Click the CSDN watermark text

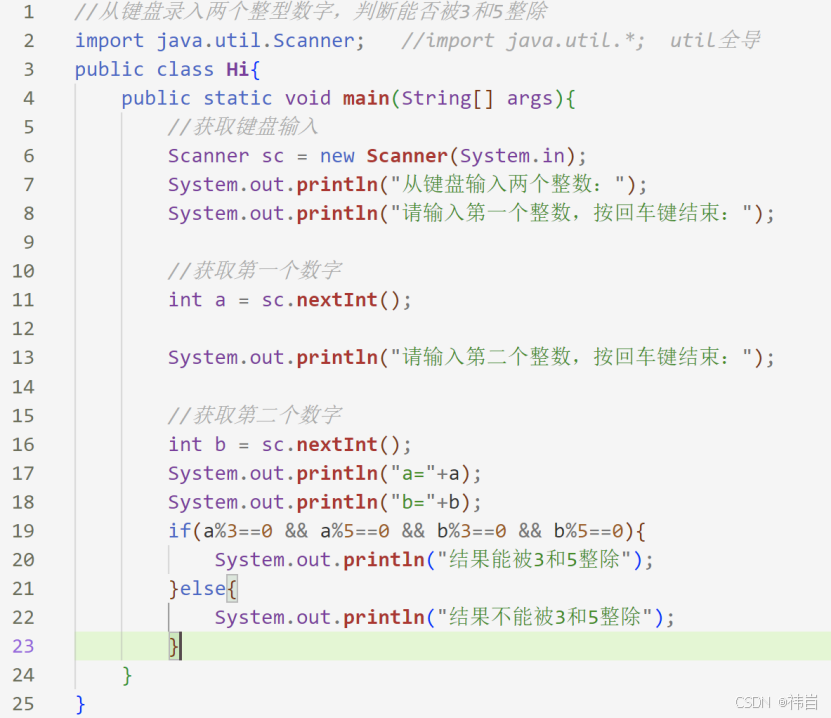(x=751, y=703)
